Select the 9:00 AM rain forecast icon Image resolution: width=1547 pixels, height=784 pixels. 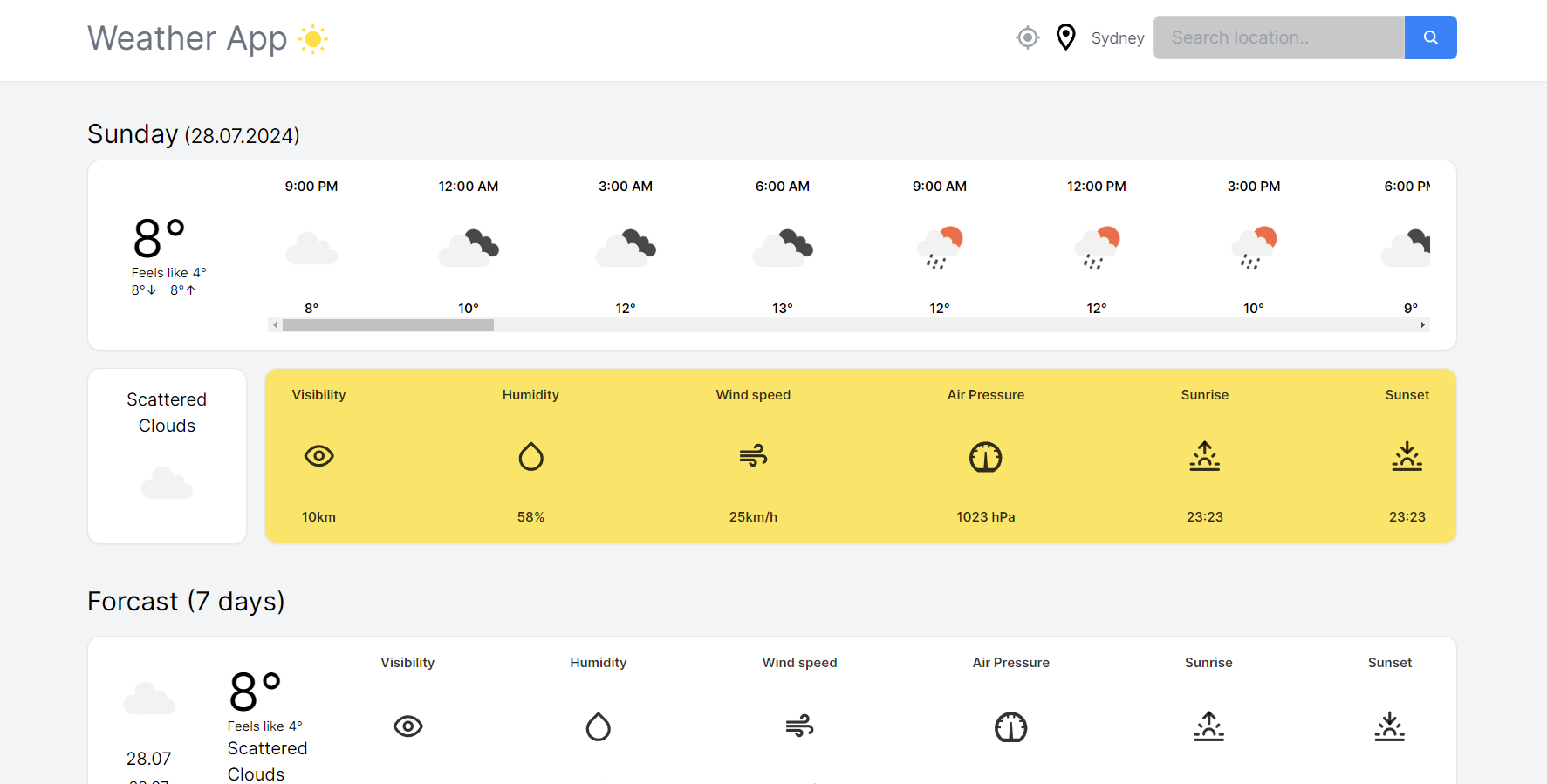(x=940, y=248)
